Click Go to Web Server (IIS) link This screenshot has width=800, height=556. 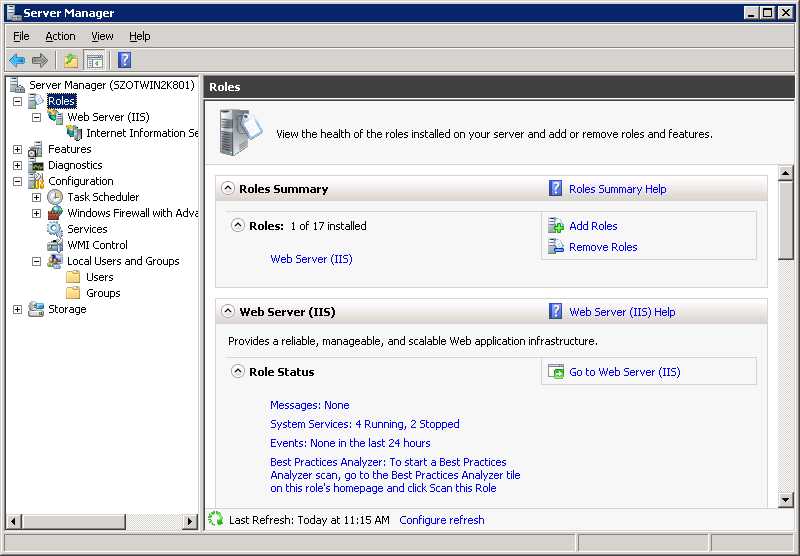(x=624, y=372)
